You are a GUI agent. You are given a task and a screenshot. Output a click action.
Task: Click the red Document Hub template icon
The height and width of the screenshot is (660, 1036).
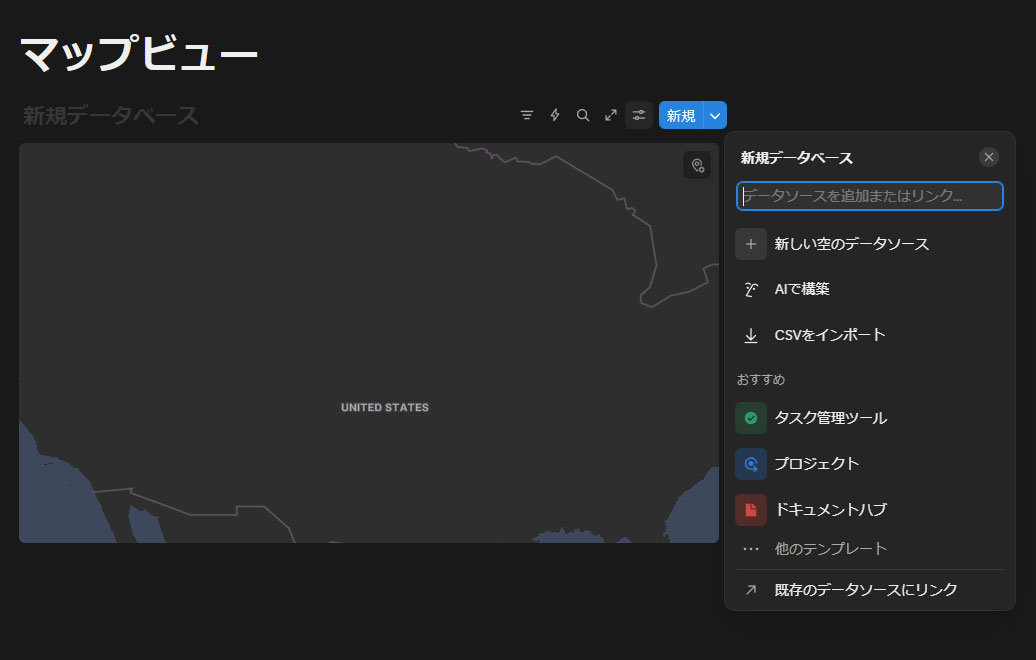[751, 510]
